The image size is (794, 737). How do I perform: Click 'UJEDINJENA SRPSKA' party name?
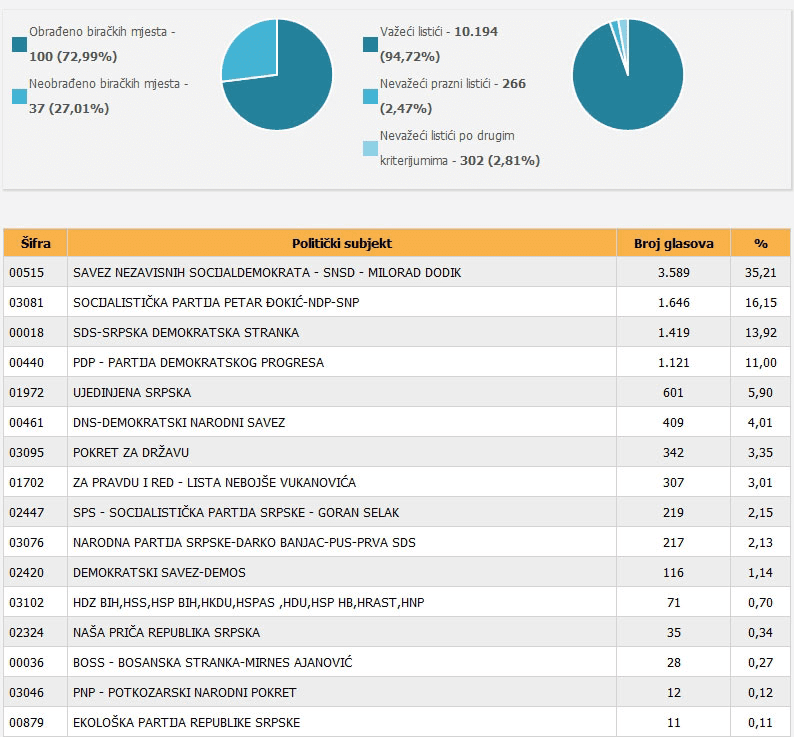pyautogui.click(x=132, y=393)
